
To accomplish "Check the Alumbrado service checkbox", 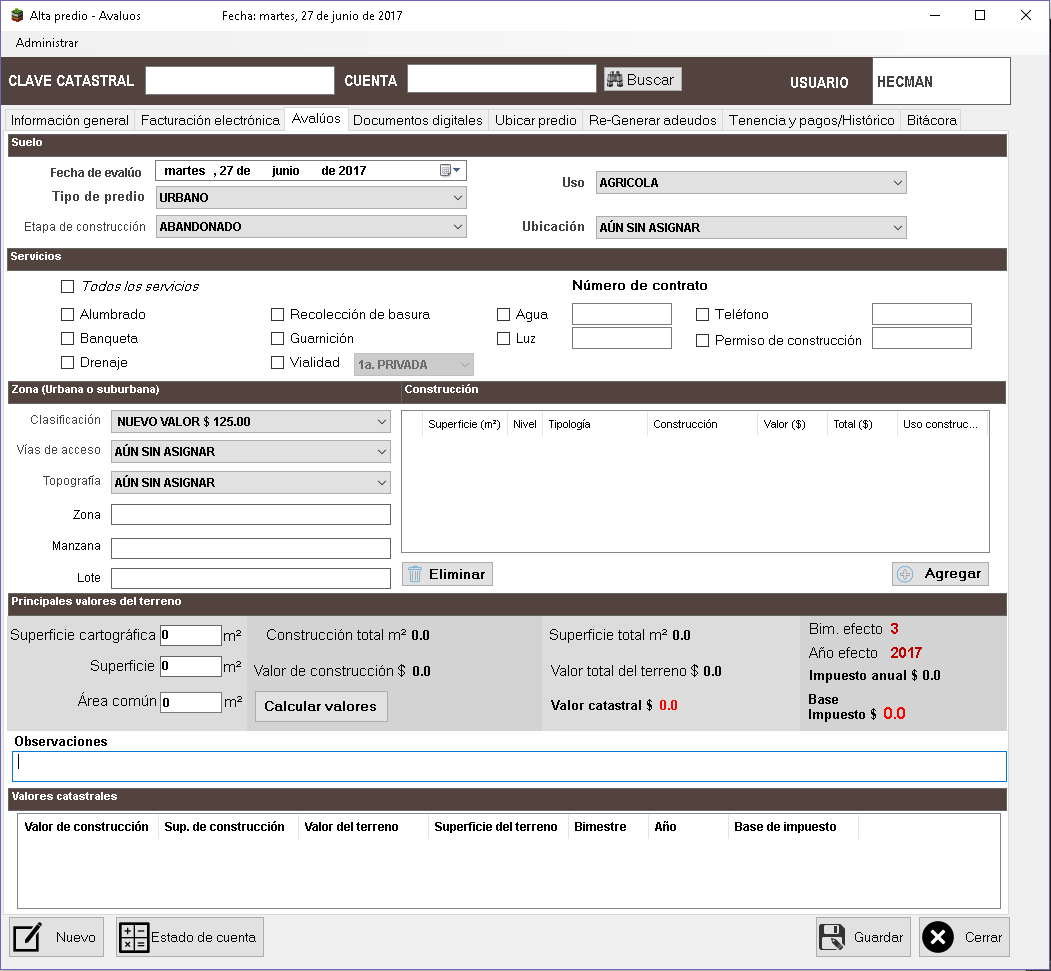I will pyautogui.click(x=68, y=315).
